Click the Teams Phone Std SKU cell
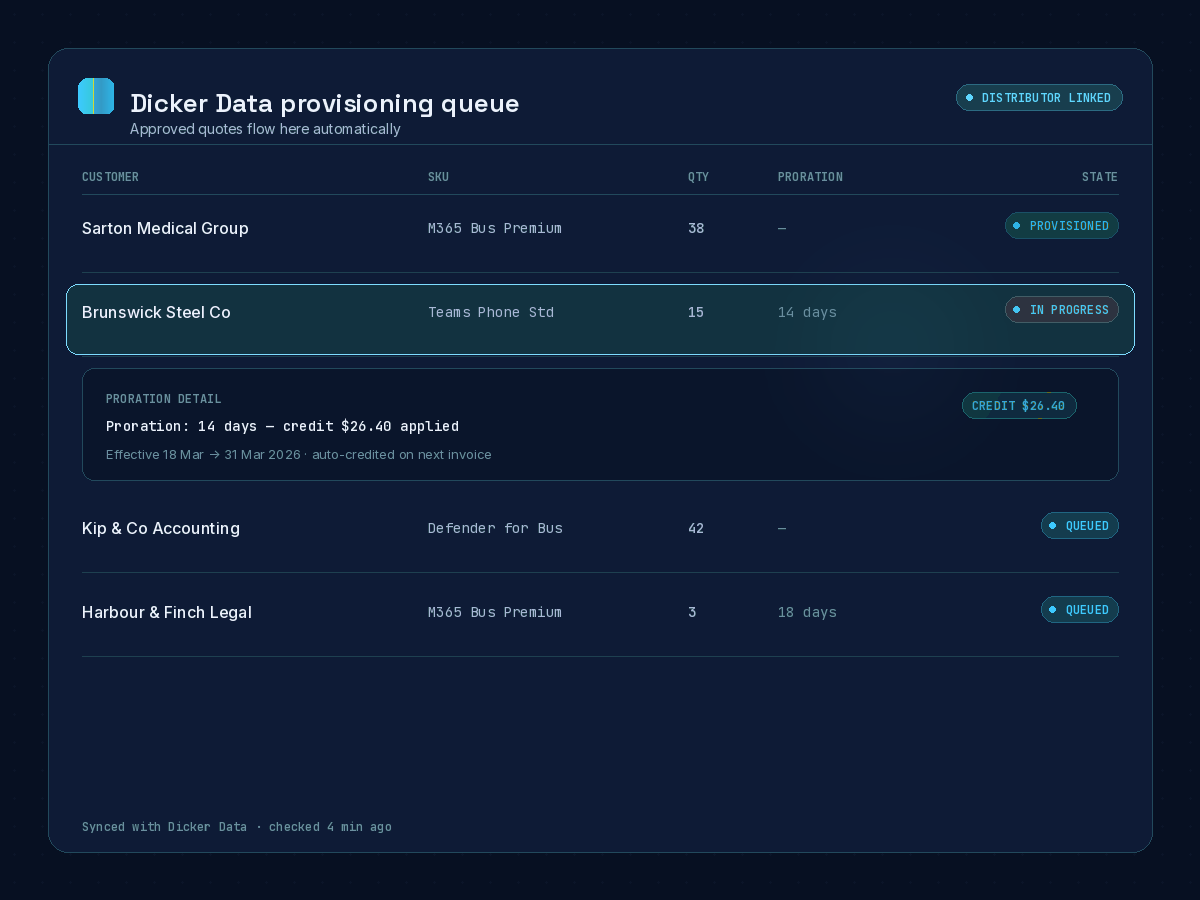 pos(491,312)
